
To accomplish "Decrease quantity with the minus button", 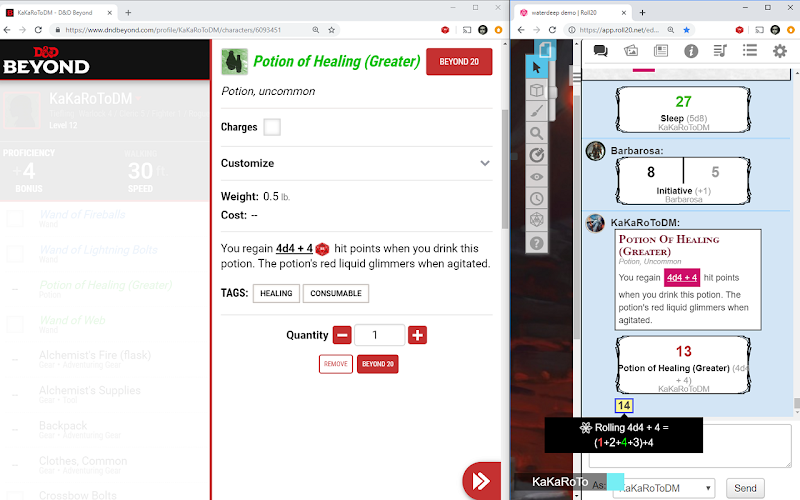I will tap(342, 335).
